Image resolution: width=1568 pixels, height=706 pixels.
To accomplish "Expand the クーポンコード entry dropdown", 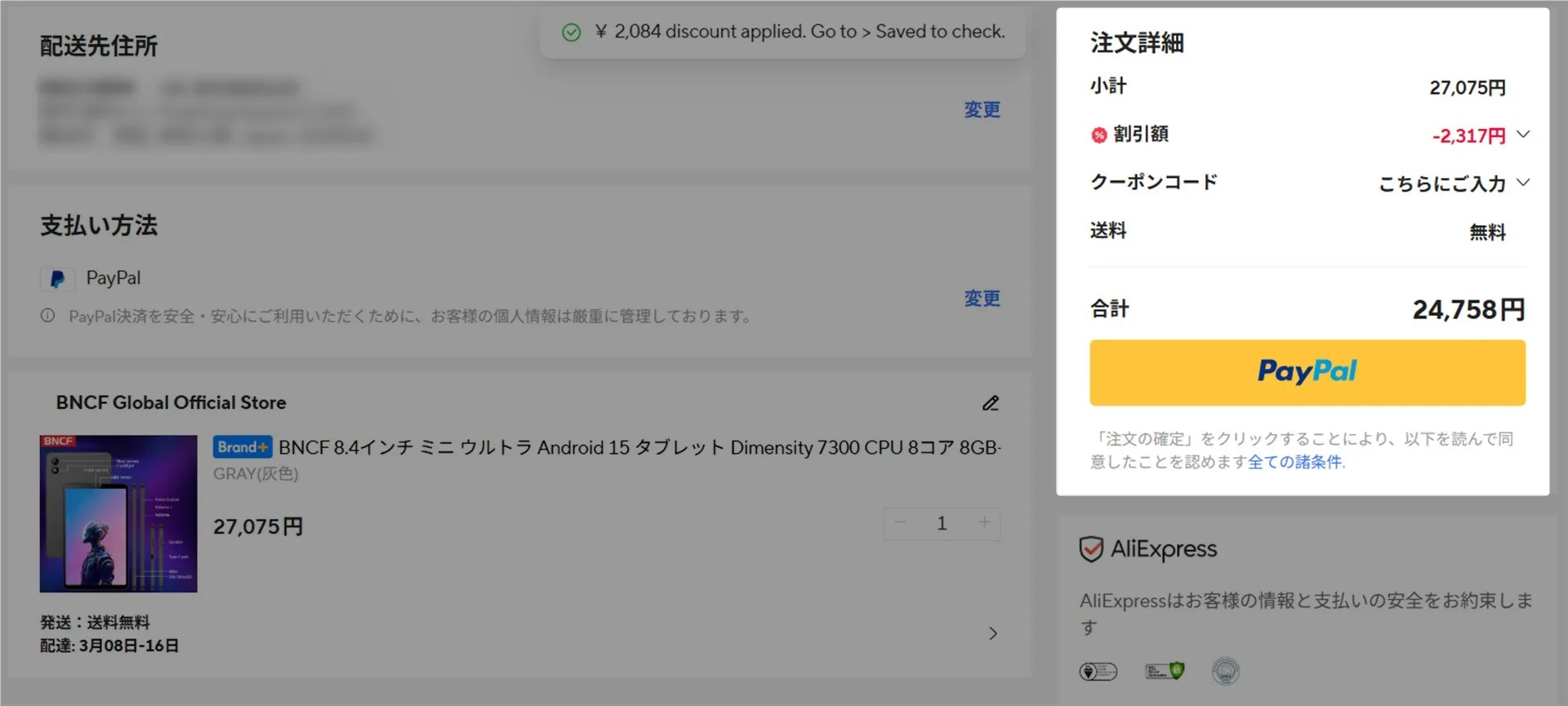I will tap(1523, 183).
